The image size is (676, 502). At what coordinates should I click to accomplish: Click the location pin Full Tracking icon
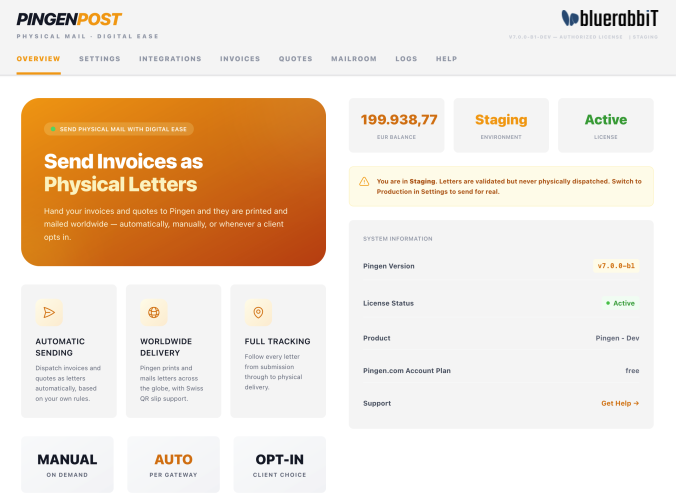258,312
